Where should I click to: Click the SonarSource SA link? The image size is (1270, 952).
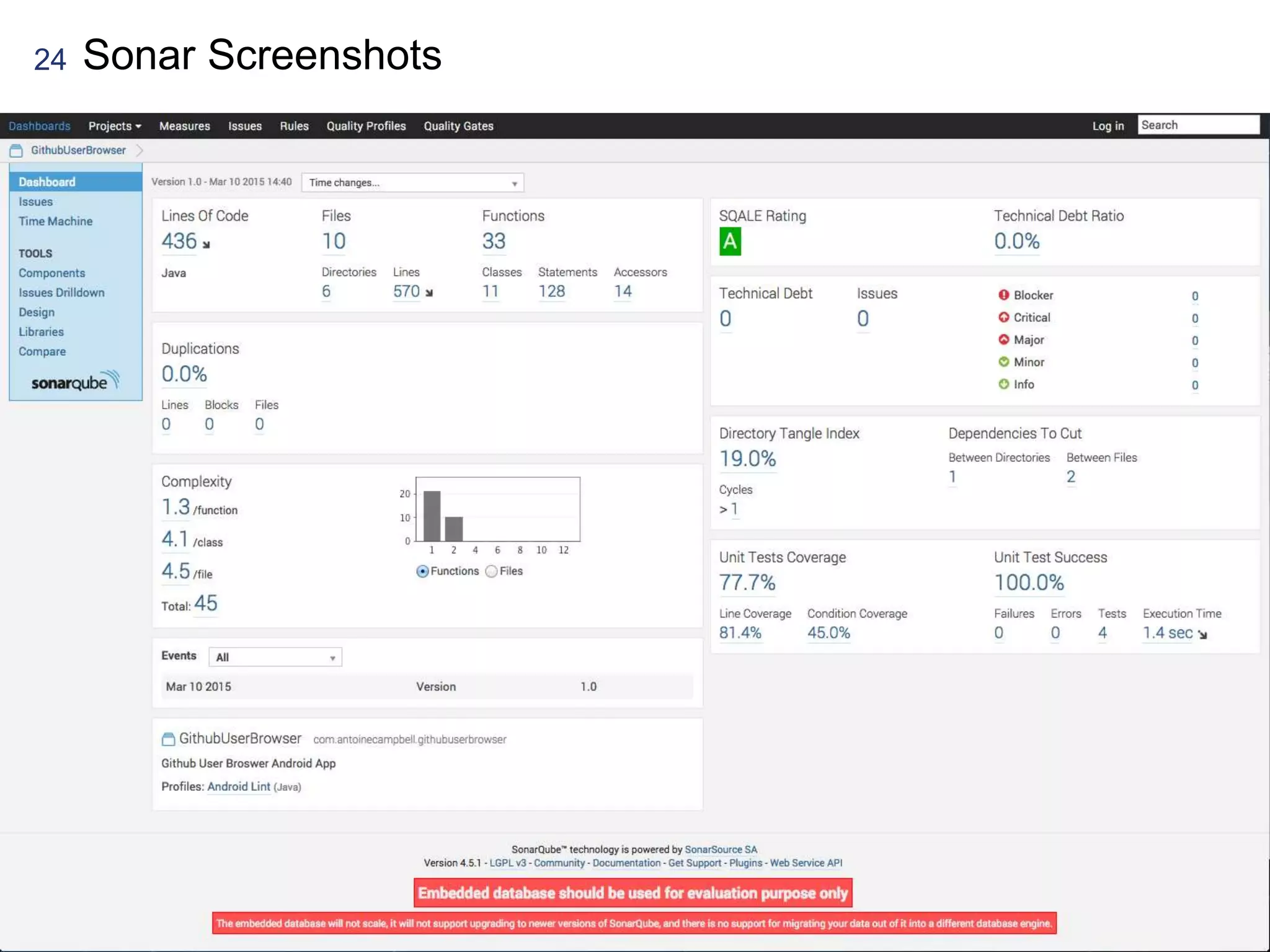[x=721, y=850]
